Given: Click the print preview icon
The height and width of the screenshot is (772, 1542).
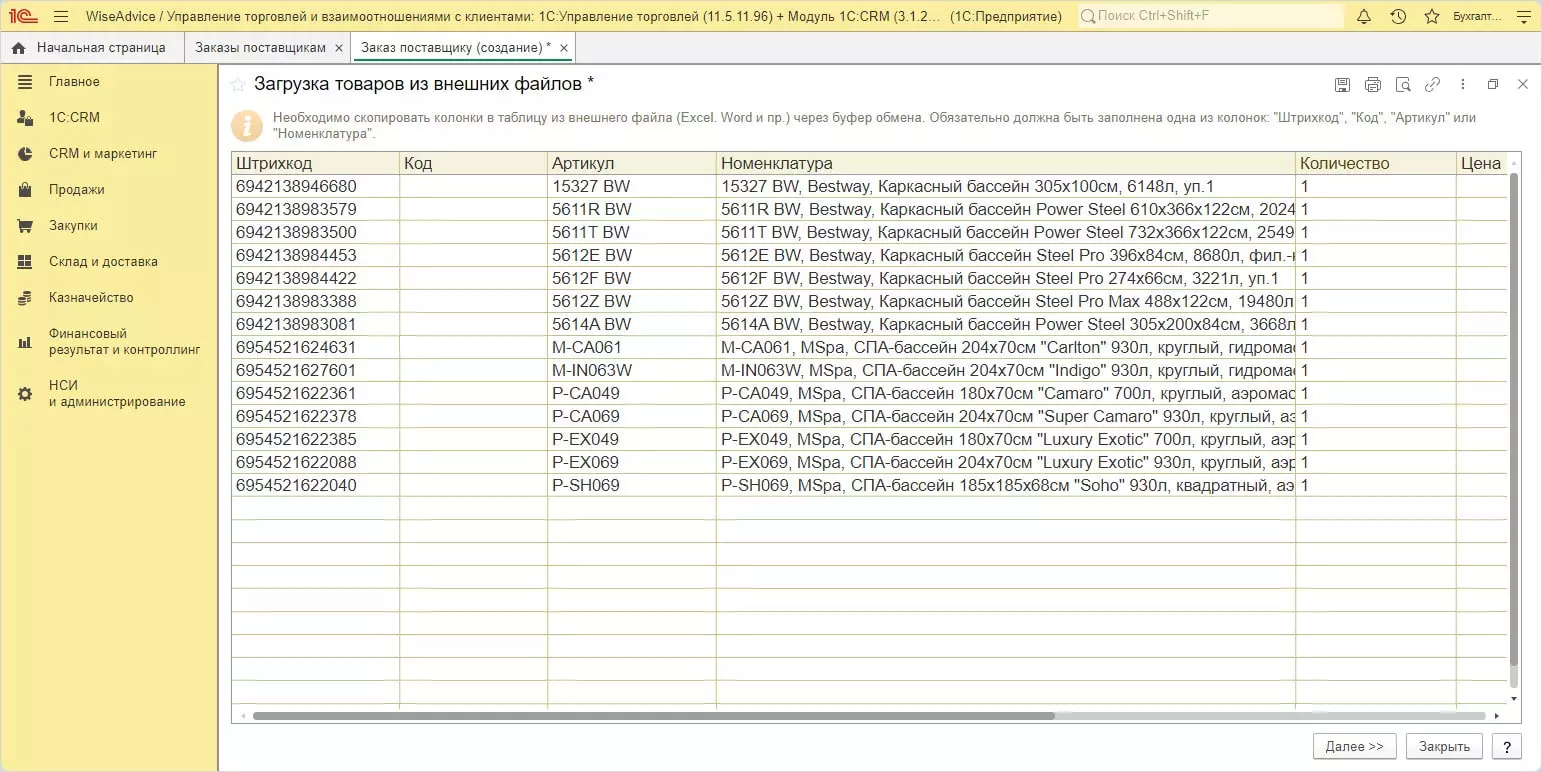Looking at the screenshot, I should pos(1403,85).
